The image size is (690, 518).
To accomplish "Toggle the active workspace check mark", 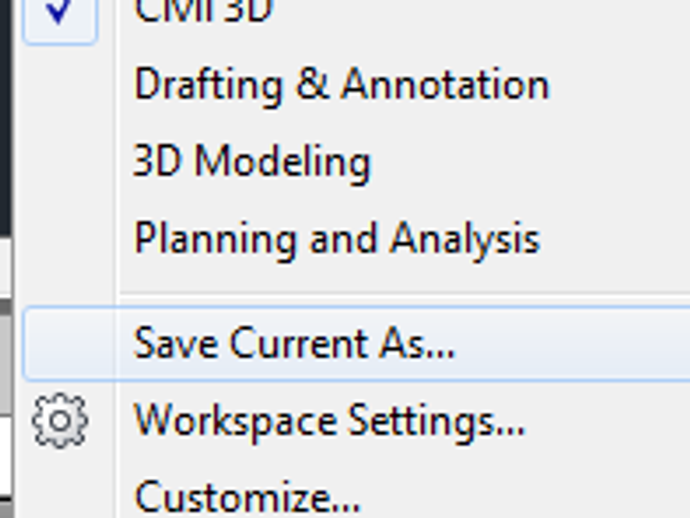I will (x=59, y=14).
